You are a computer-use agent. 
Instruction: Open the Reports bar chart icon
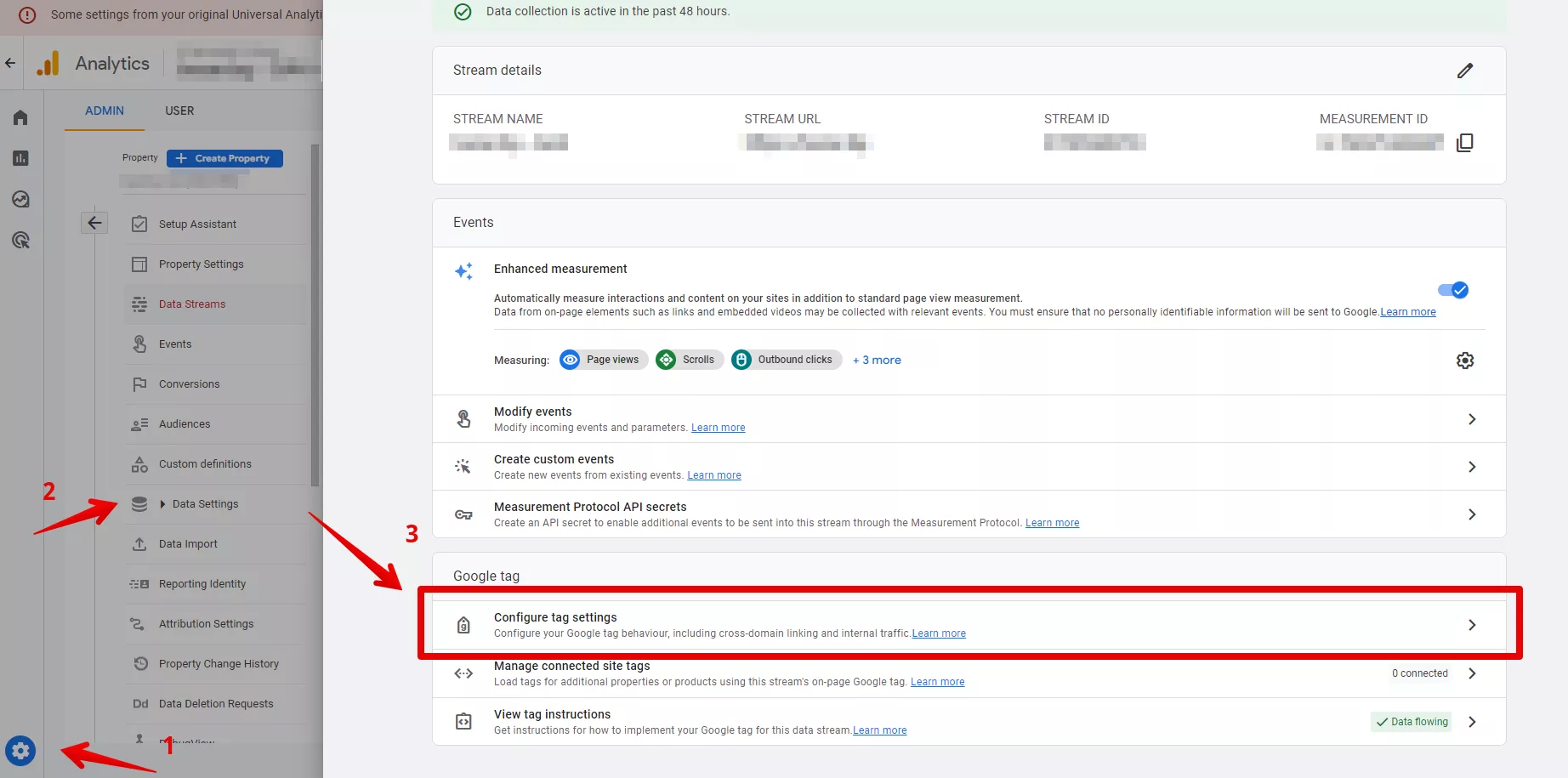20,158
